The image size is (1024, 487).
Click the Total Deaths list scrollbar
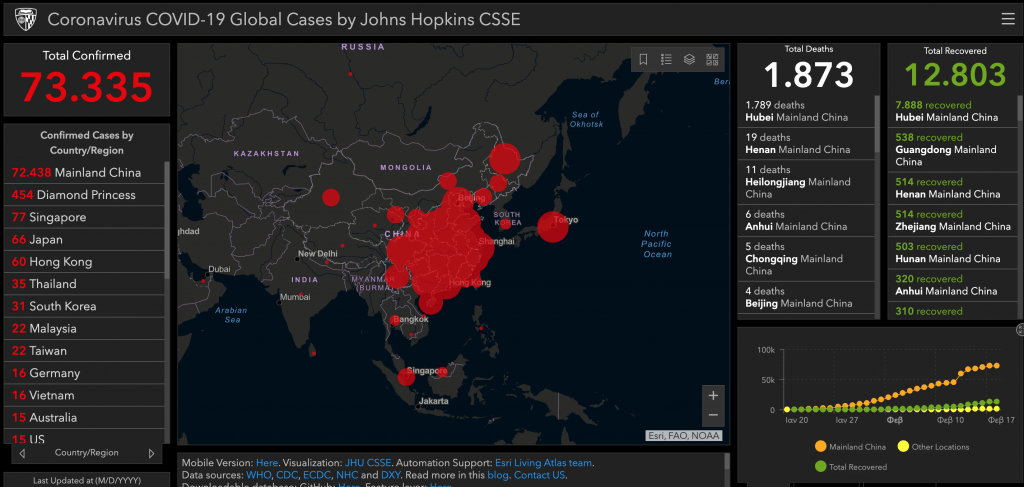pyautogui.click(x=877, y=200)
